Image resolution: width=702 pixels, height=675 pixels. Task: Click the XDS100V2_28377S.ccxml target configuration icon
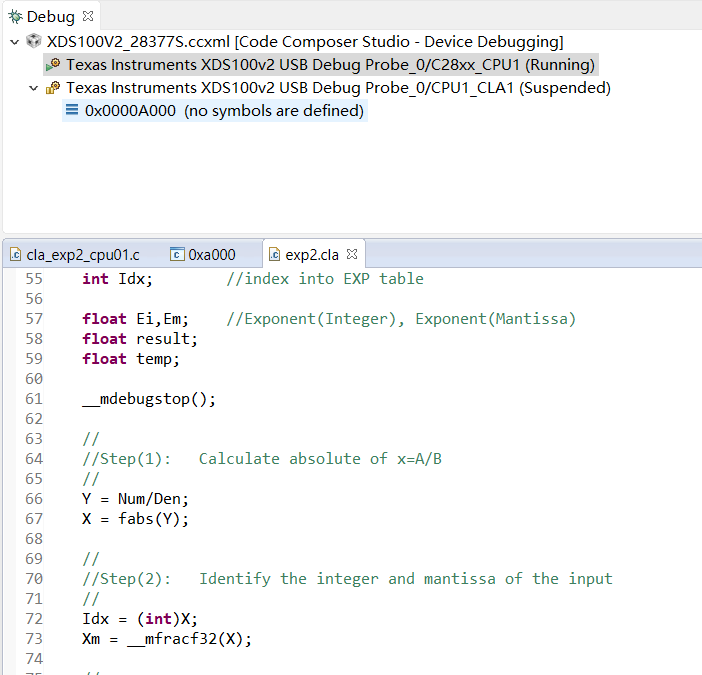coord(33,42)
